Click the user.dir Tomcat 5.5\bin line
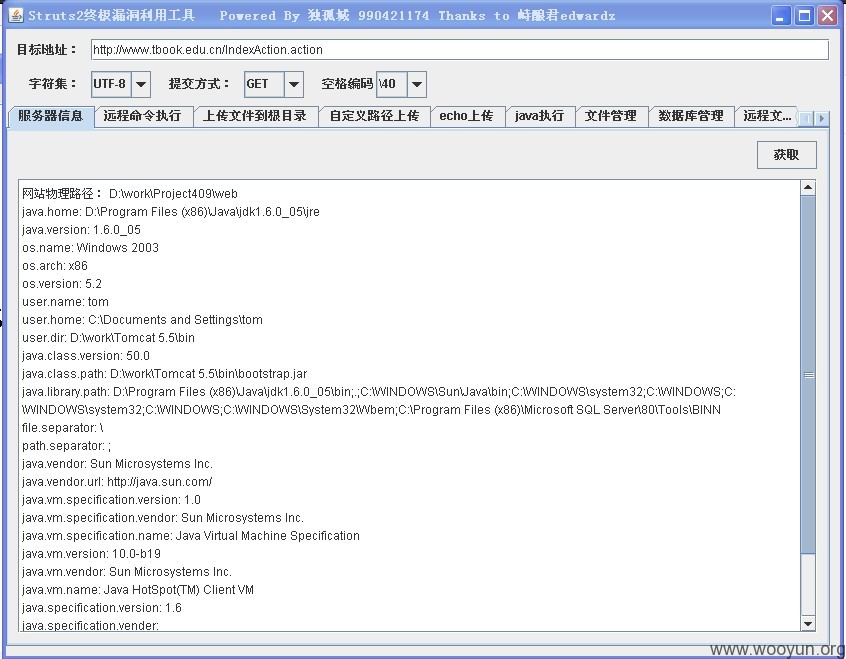This screenshot has width=846, height=659. click(x=108, y=338)
